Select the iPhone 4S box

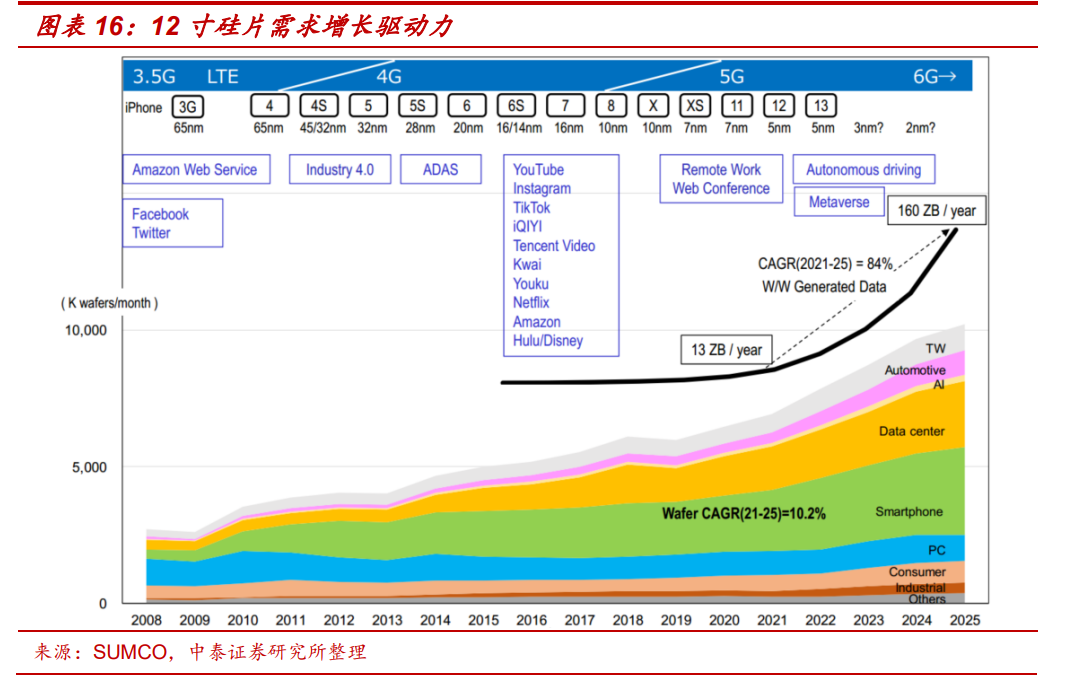point(320,105)
